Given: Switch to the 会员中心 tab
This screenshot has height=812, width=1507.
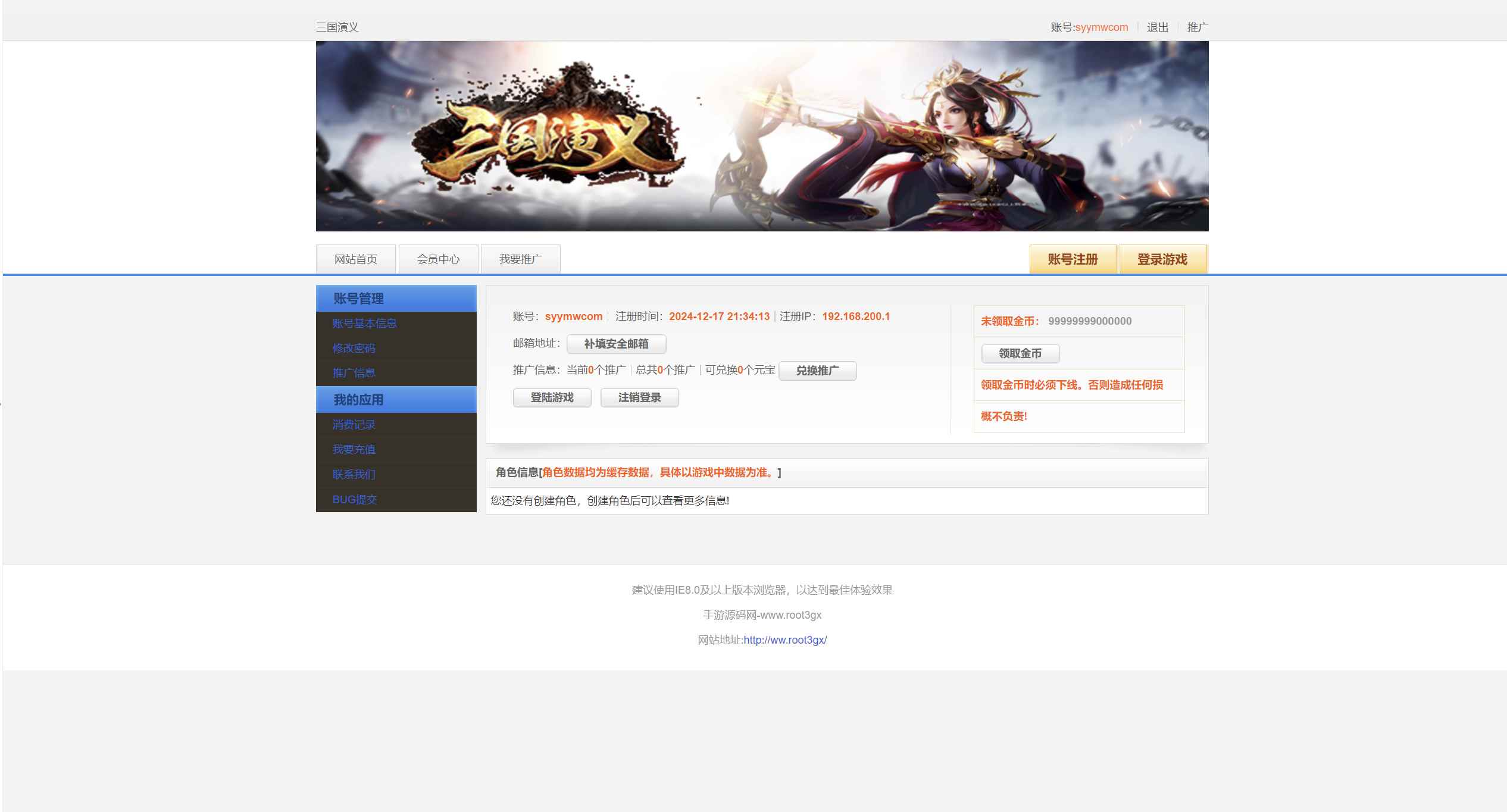Looking at the screenshot, I should click(x=438, y=259).
